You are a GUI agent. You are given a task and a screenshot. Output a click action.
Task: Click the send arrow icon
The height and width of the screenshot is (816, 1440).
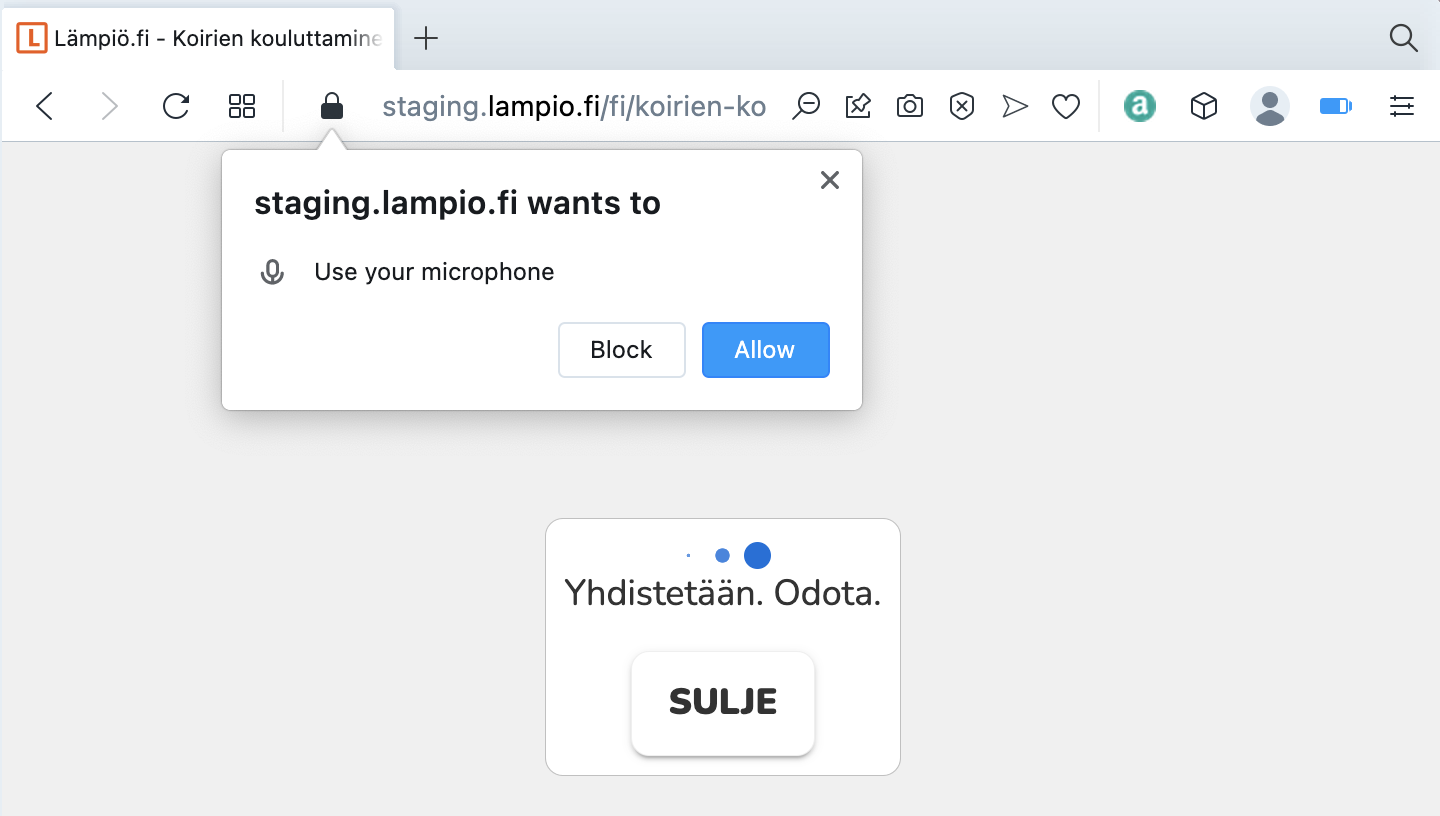point(1015,106)
